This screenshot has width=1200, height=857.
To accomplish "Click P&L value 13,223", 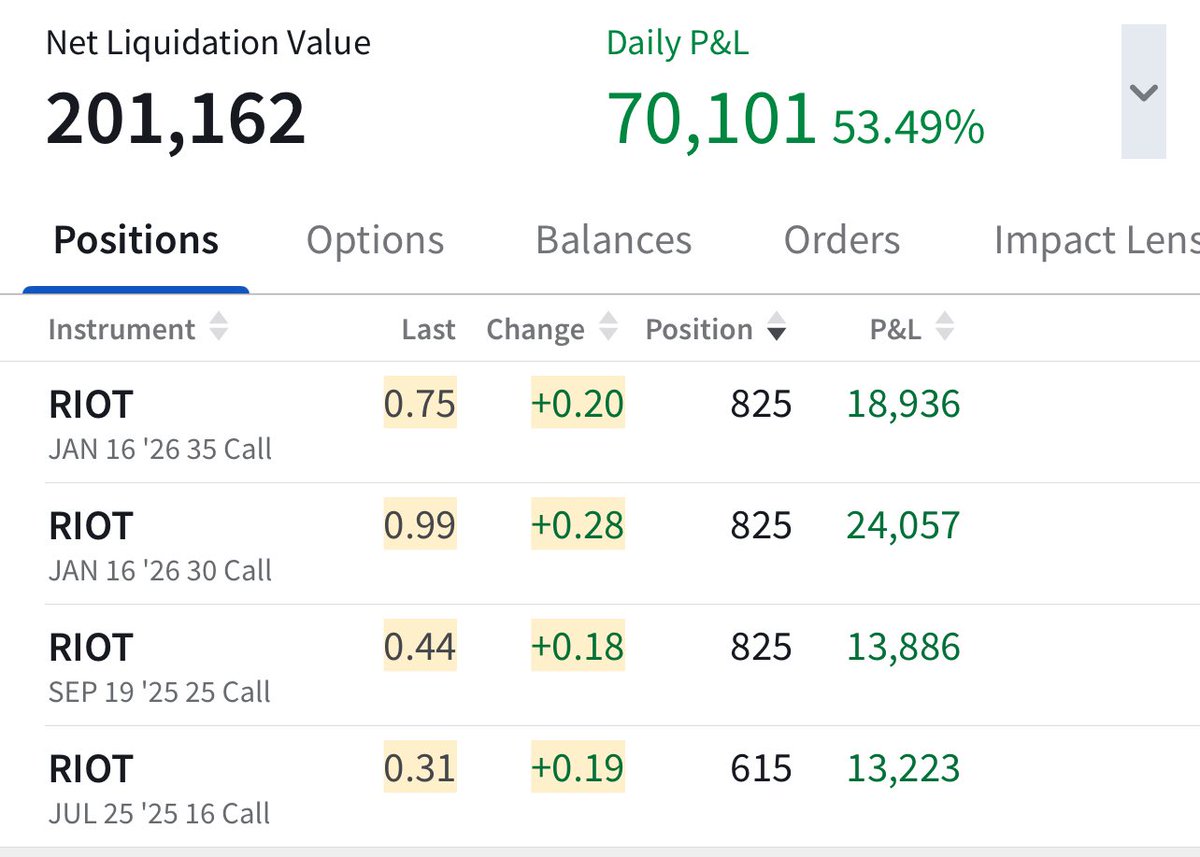I will [x=903, y=769].
